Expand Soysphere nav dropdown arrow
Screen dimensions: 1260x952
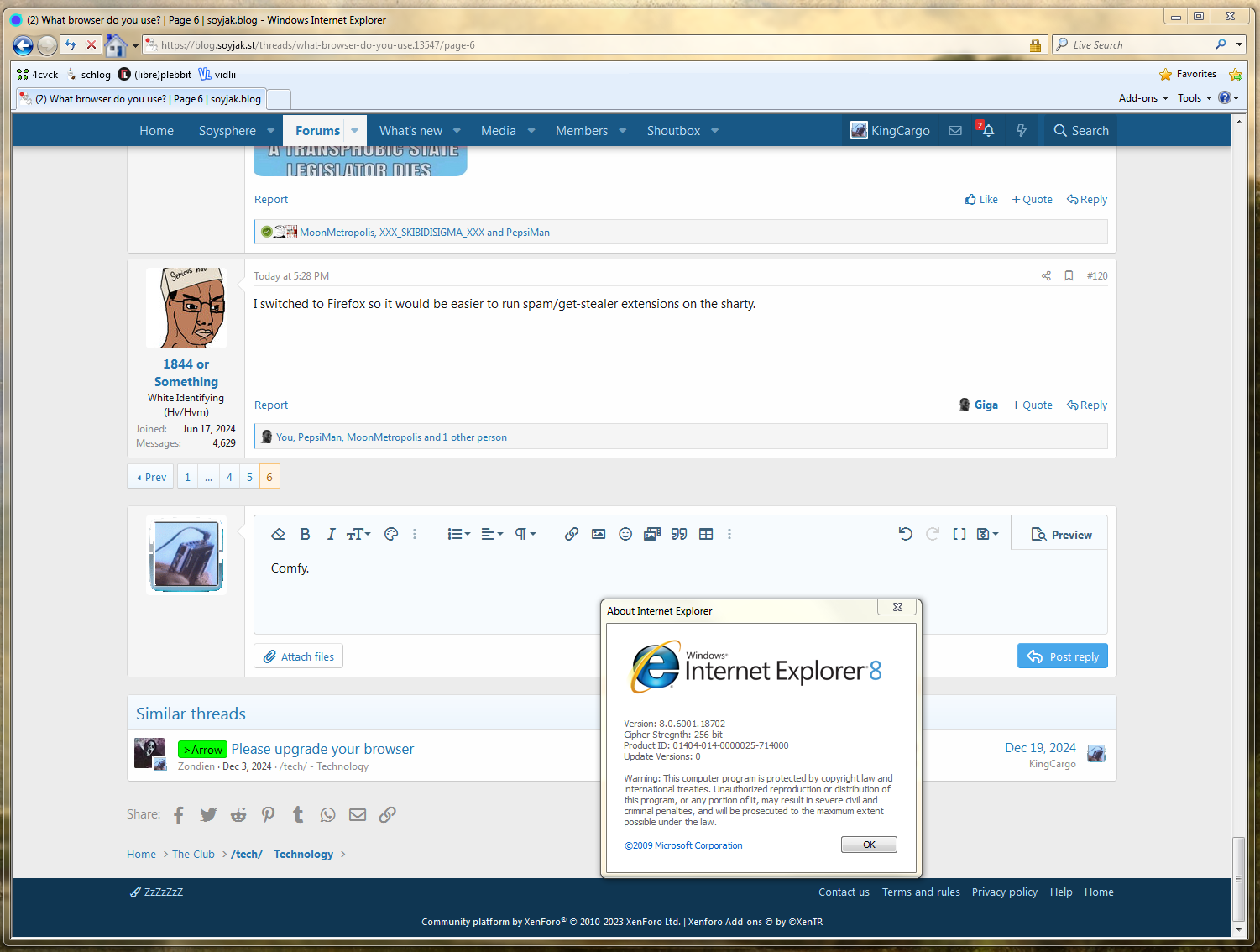[270, 130]
